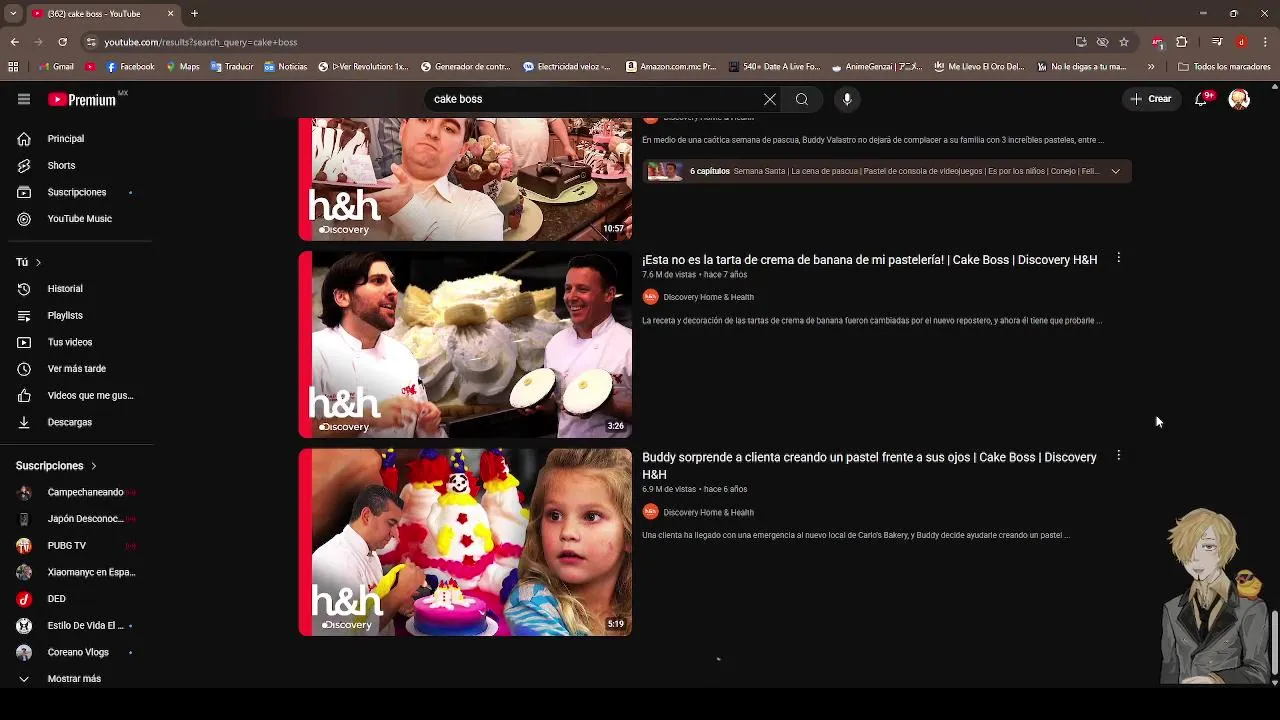Open Noticias bookmark
The height and width of the screenshot is (720, 1280).
tap(285, 67)
